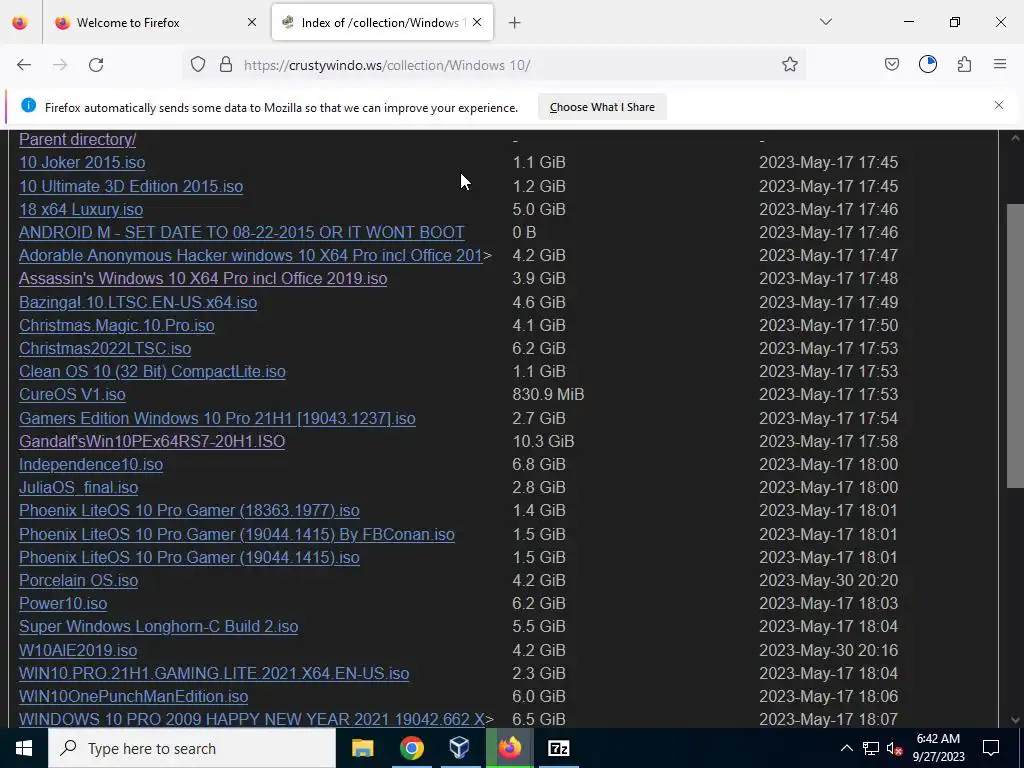Open the Firefox application menu
Viewport: 1024px width, 768px height.
pyautogui.click(x=1000, y=65)
